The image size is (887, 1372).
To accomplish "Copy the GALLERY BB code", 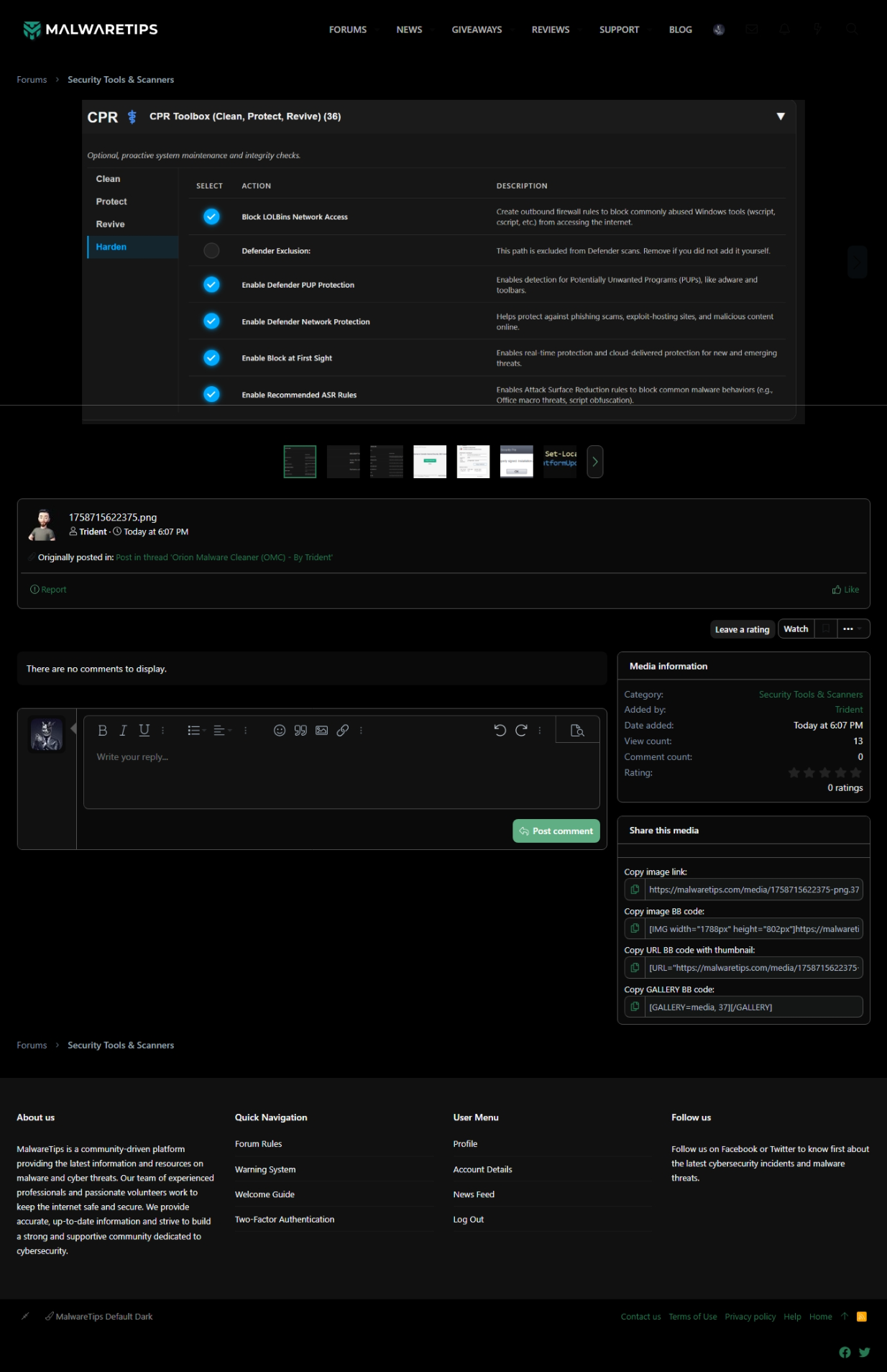I will pyautogui.click(x=635, y=1007).
